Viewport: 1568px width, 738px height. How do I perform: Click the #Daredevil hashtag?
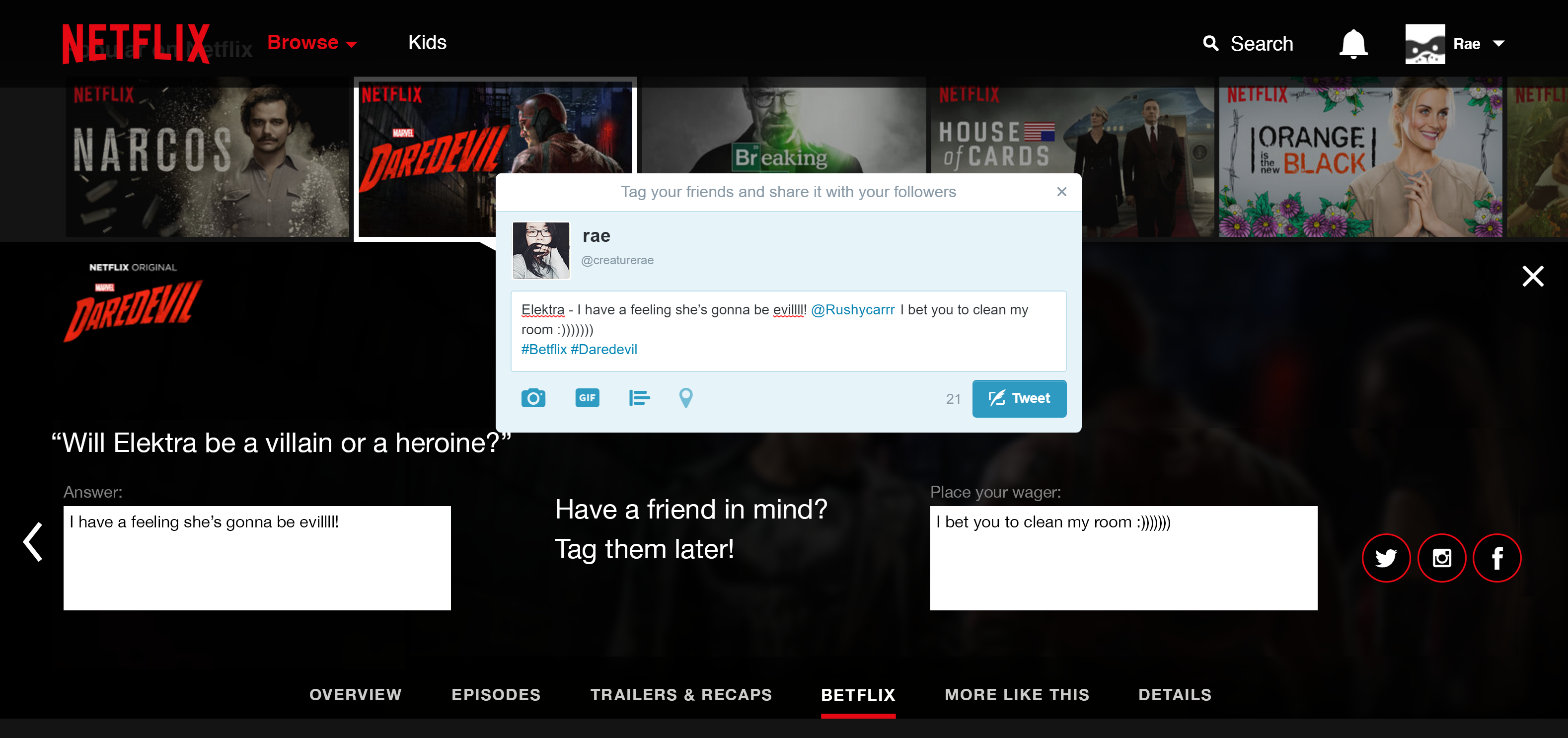pos(604,349)
